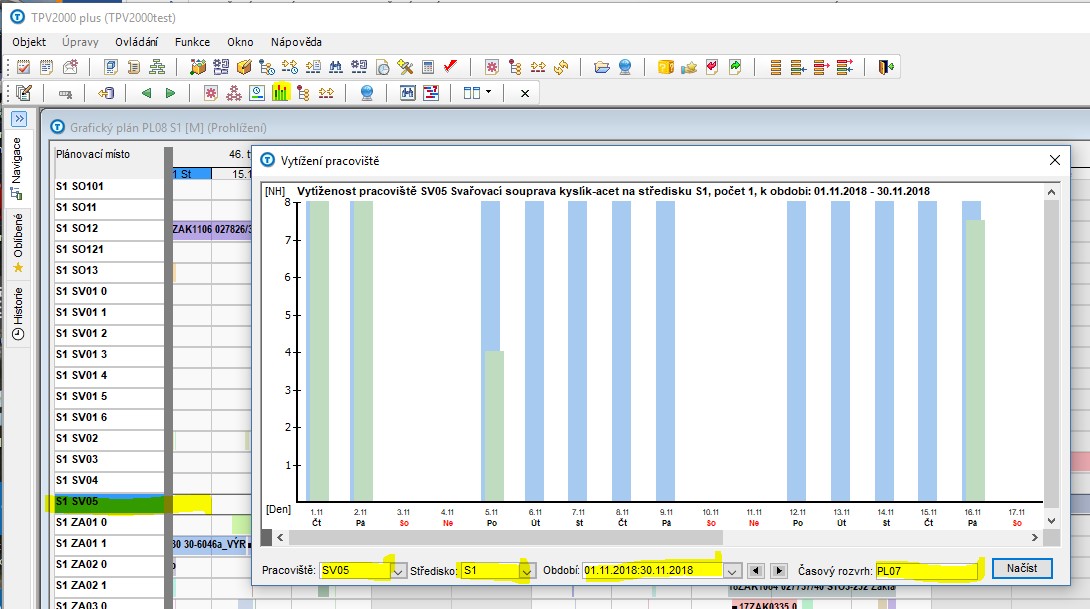This screenshot has height=609, width=1090.
Task: Click the yellow circular refresh arrows icon
Action: pyautogui.click(x=562, y=67)
